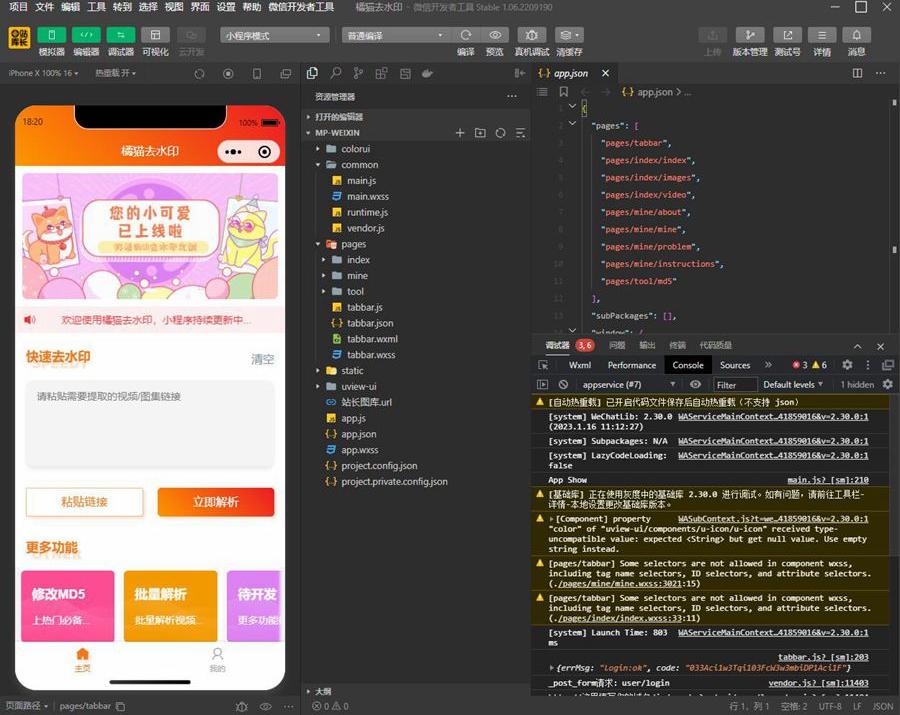Open the messages (消息) bell
Screen dimensions: 900x715
tap(856, 36)
